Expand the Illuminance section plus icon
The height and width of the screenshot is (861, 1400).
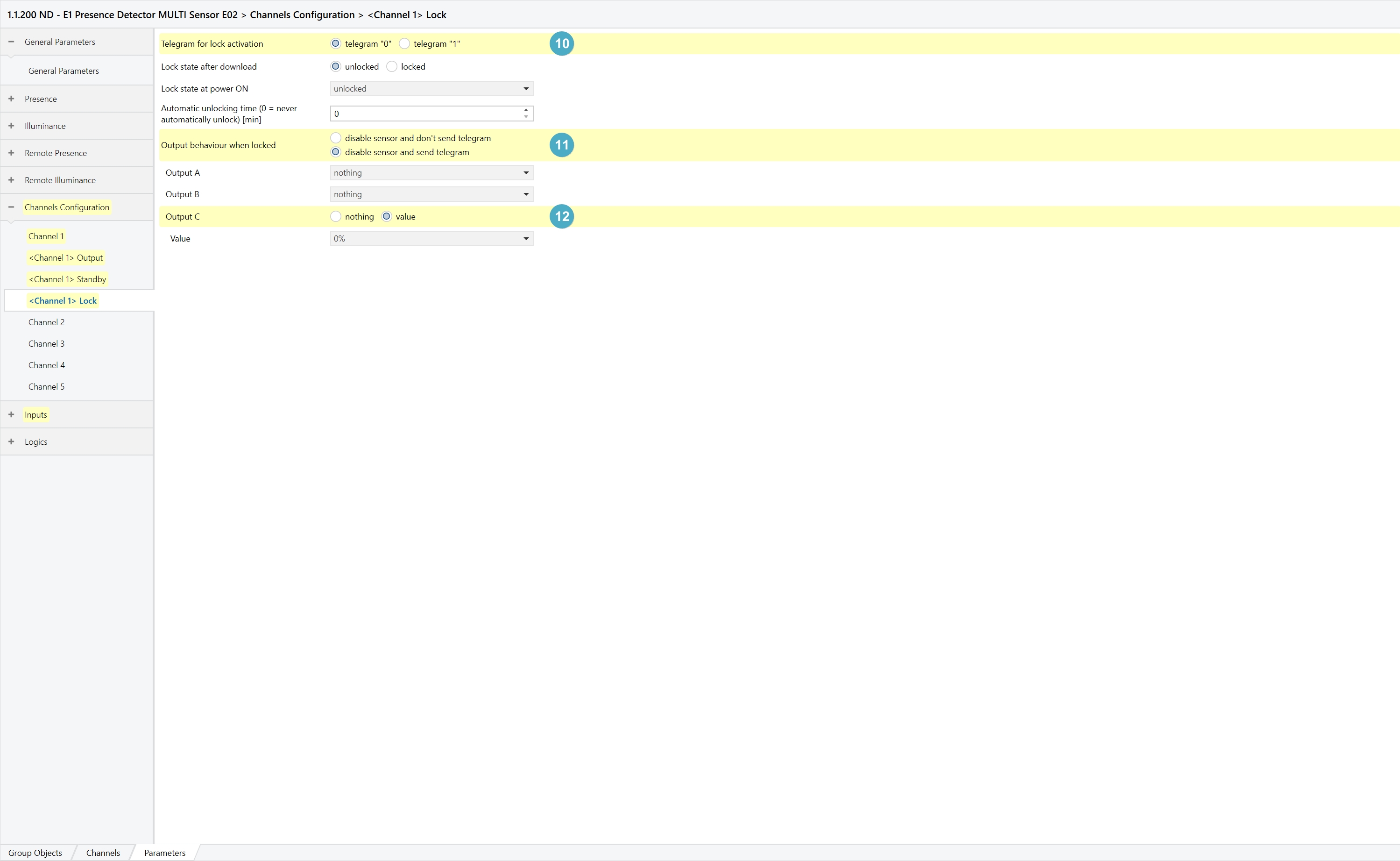(x=11, y=126)
